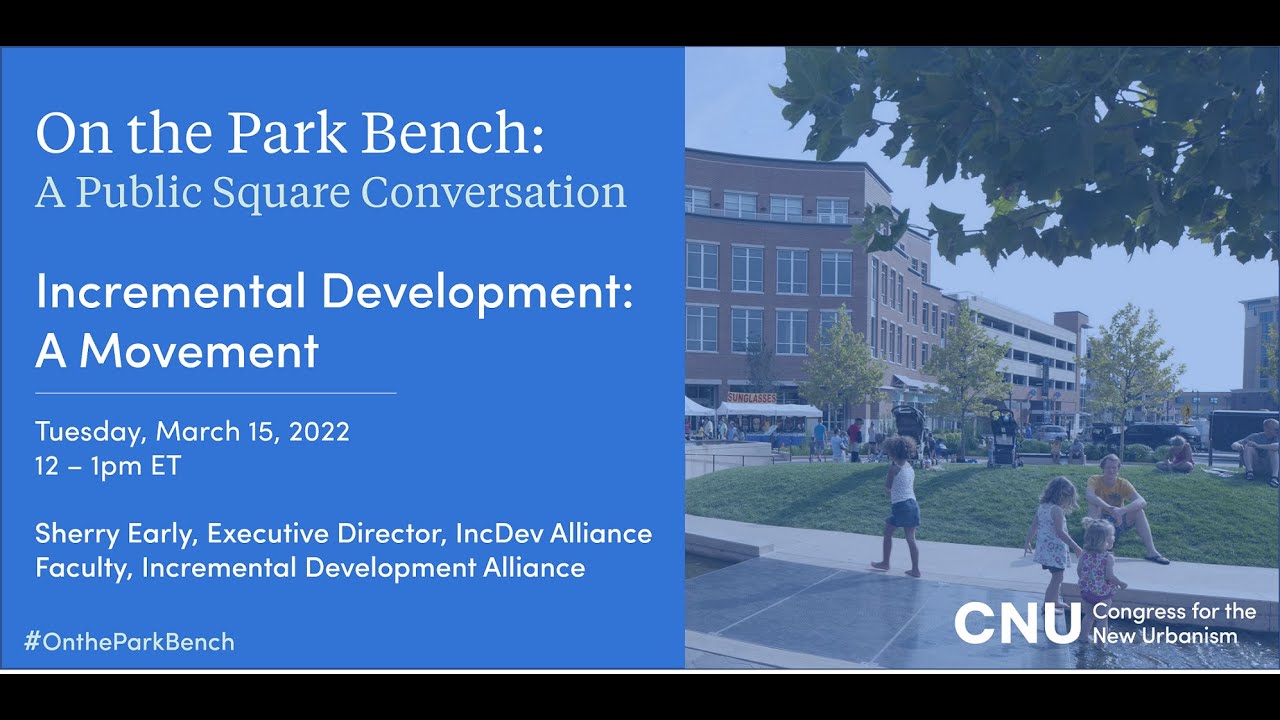Image resolution: width=1280 pixels, height=720 pixels.
Task: Click 'Faculty, Incremental Development Alliance' line
Action: (x=310, y=568)
